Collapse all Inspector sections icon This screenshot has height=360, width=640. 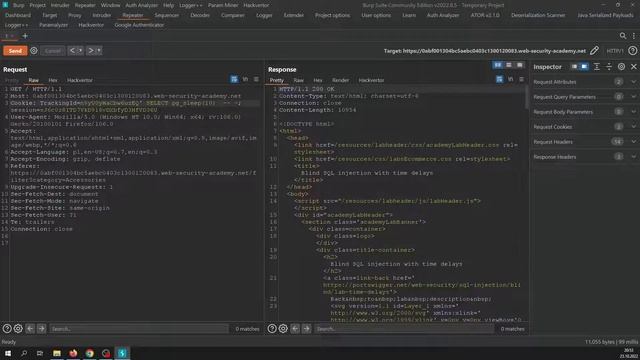coord(609,67)
